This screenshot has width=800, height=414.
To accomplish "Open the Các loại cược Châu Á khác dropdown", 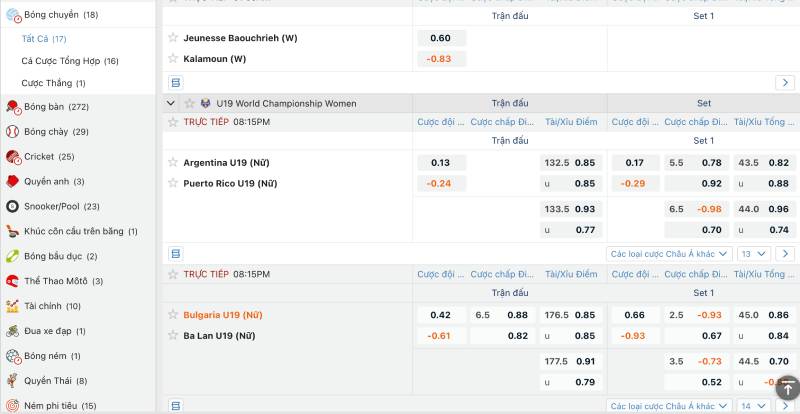I will (669, 254).
